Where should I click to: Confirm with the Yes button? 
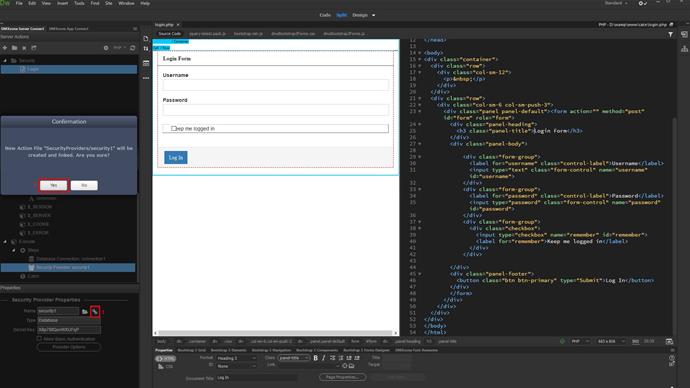(54, 185)
